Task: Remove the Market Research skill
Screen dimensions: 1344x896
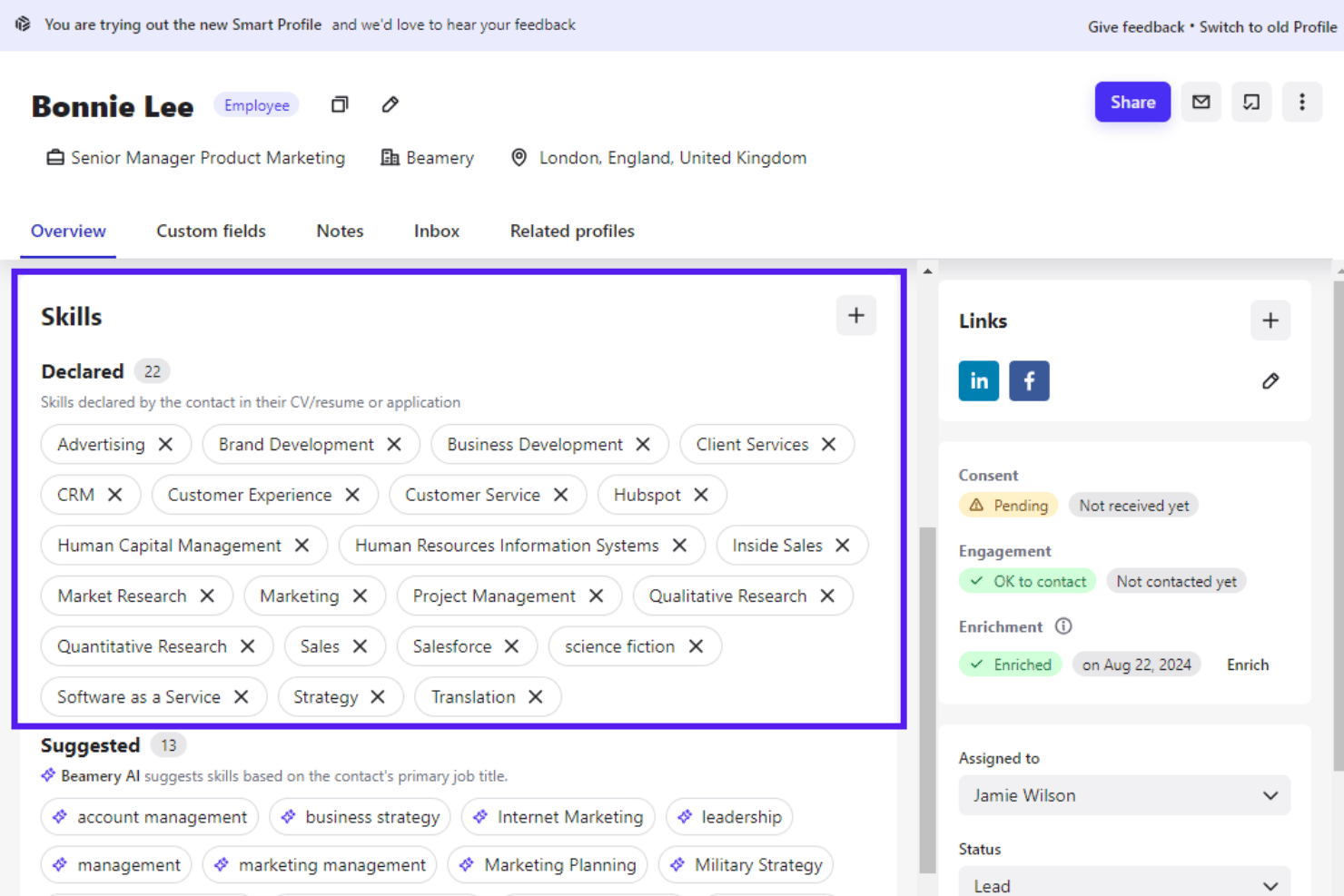Action: coord(207,596)
